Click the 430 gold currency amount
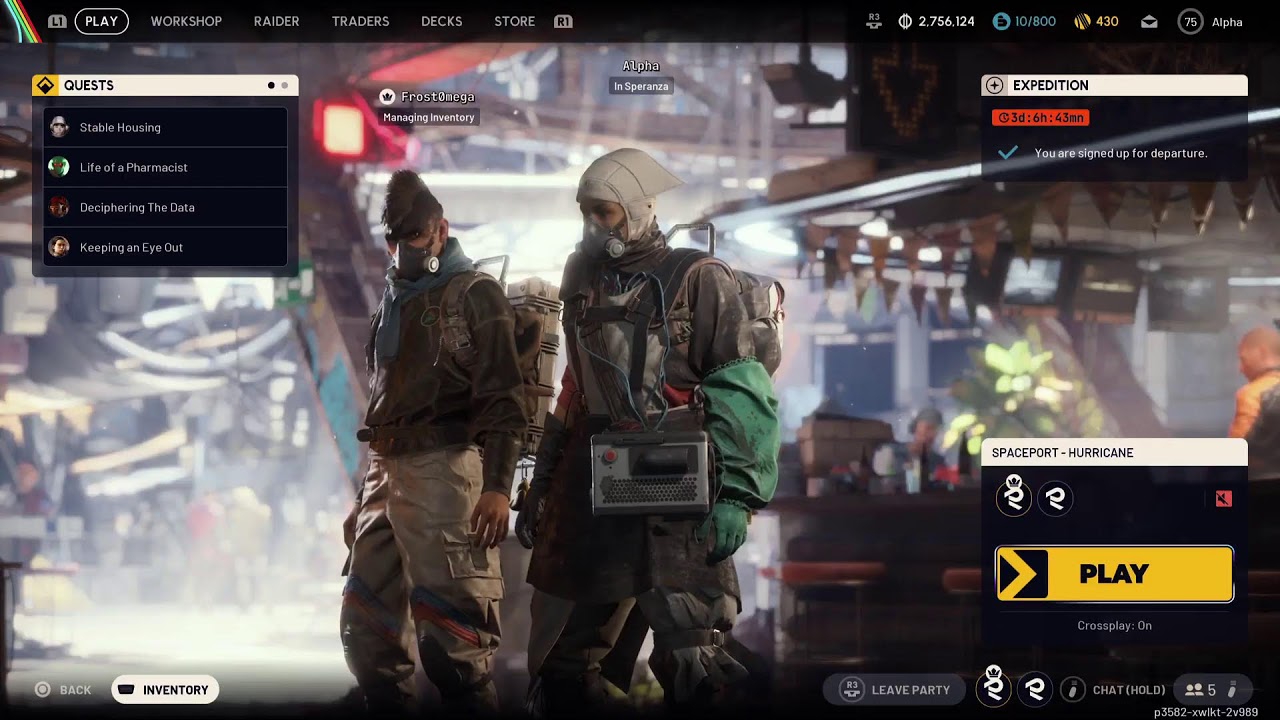 click(x=1107, y=21)
